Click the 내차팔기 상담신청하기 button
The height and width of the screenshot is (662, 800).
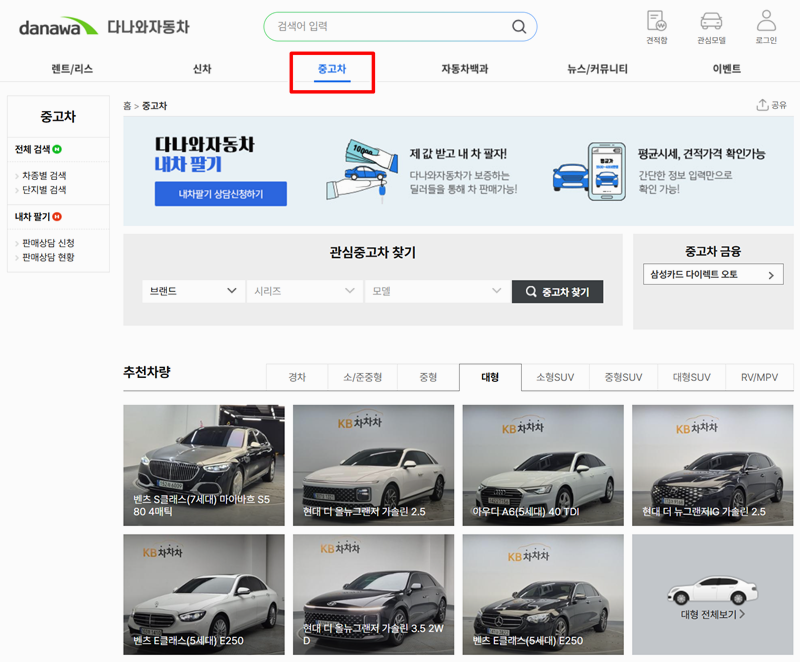click(x=220, y=194)
